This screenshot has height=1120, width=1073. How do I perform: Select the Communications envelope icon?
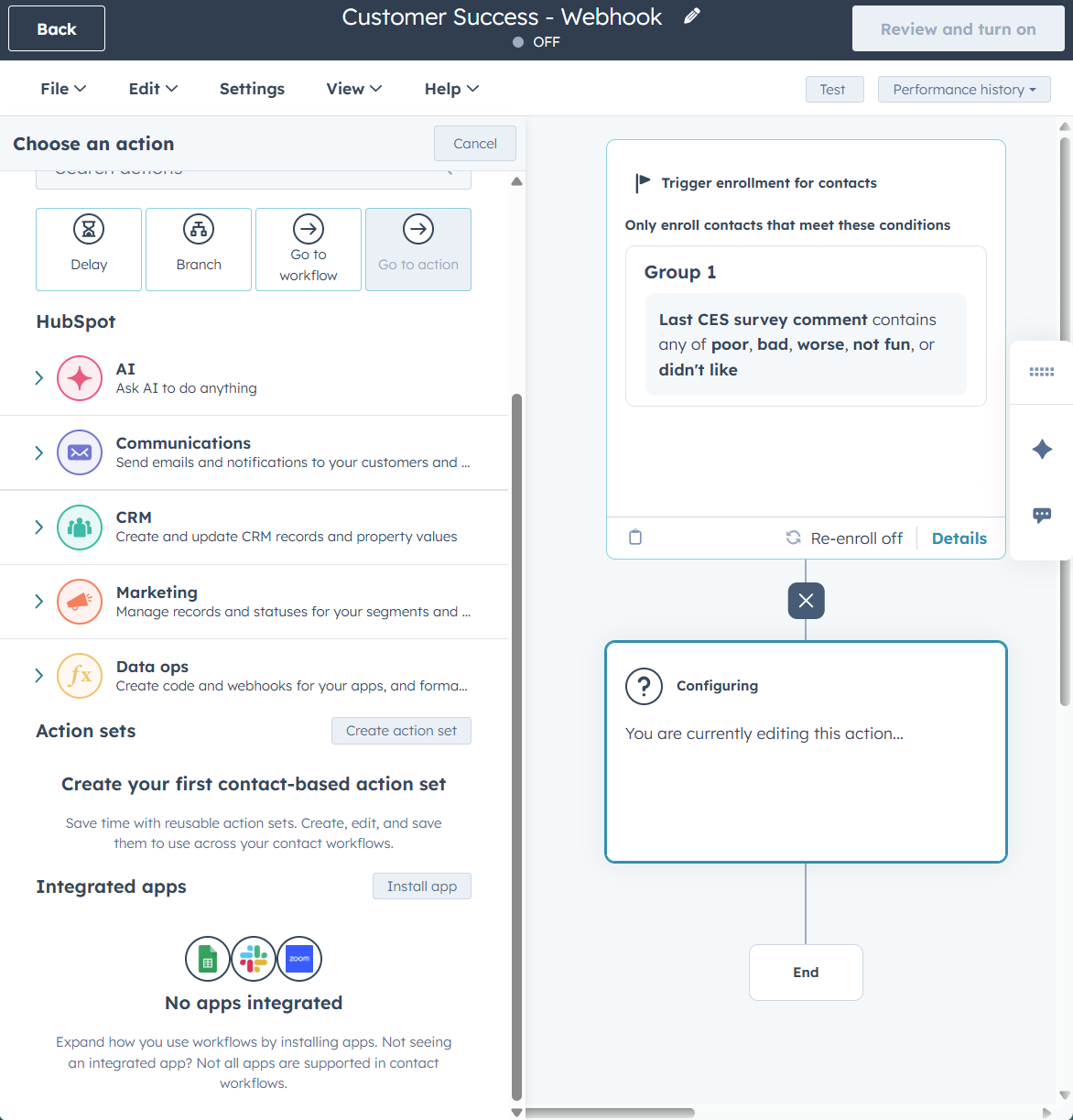point(79,451)
